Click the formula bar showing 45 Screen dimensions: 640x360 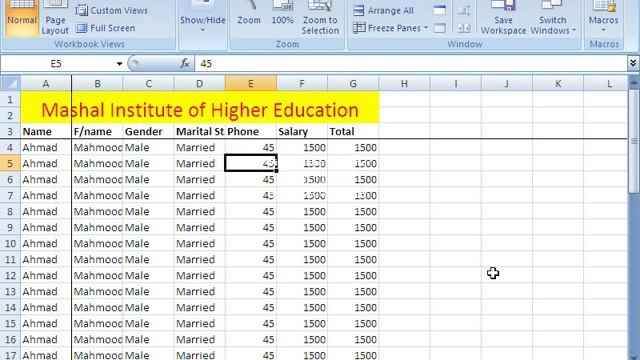pyautogui.click(x=410, y=64)
